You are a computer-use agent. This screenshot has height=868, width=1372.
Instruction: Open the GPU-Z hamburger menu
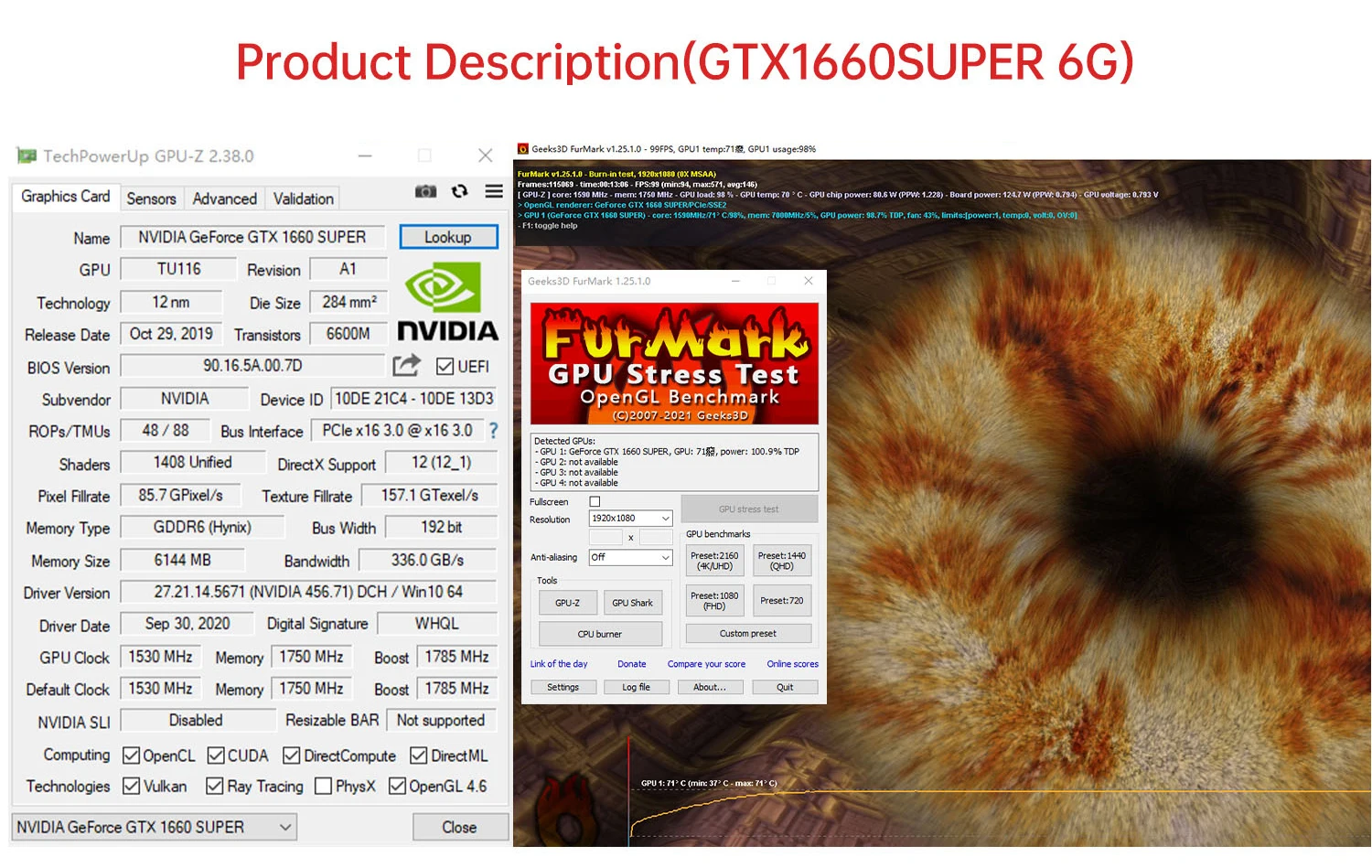click(494, 191)
